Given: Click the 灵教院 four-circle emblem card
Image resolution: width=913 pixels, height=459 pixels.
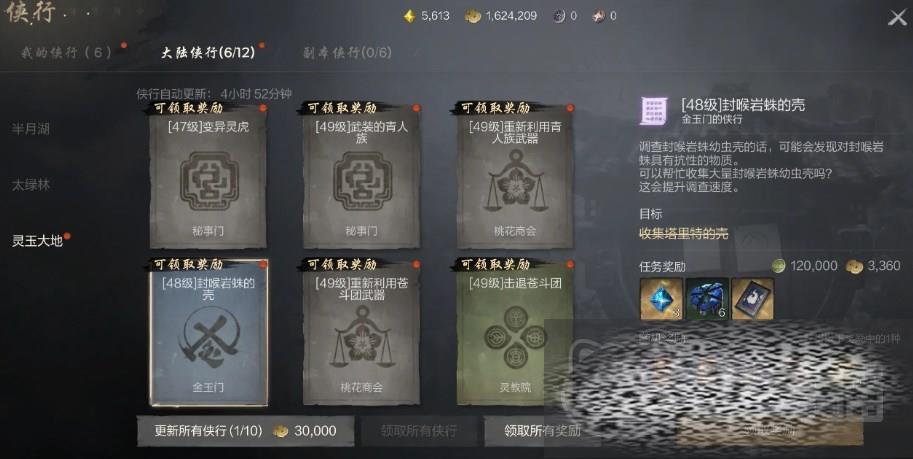Looking at the screenshot, I should [x=515, y=333].
